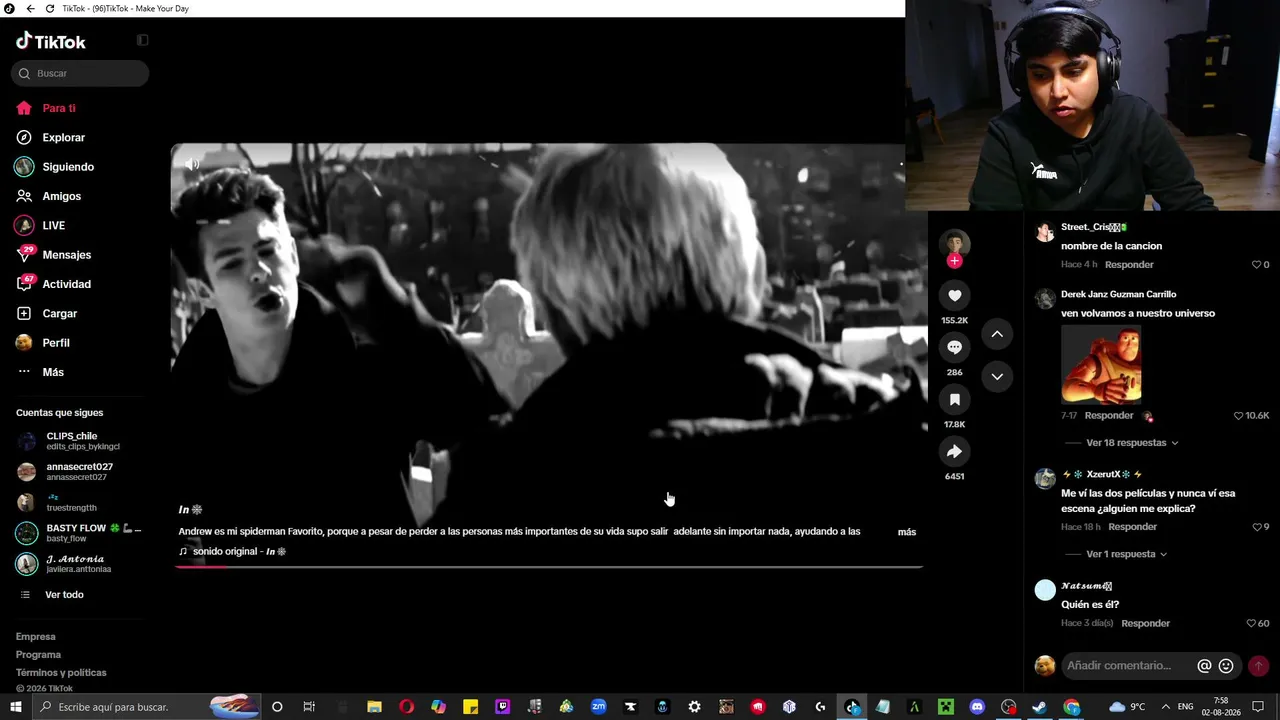Open Google Chrome from the taskbar
1280x720 pixels.
(1071, 707)
